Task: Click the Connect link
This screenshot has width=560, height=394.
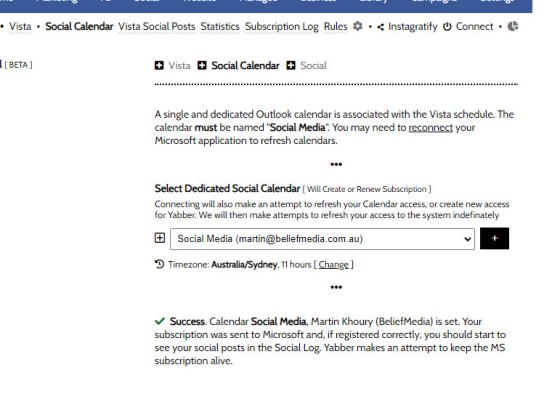Action: click(474, 26)
